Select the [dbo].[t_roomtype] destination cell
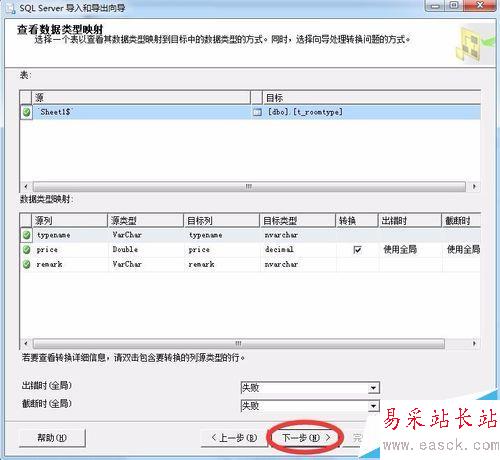This screenshot has width=500, height=460. coord(371,112)
